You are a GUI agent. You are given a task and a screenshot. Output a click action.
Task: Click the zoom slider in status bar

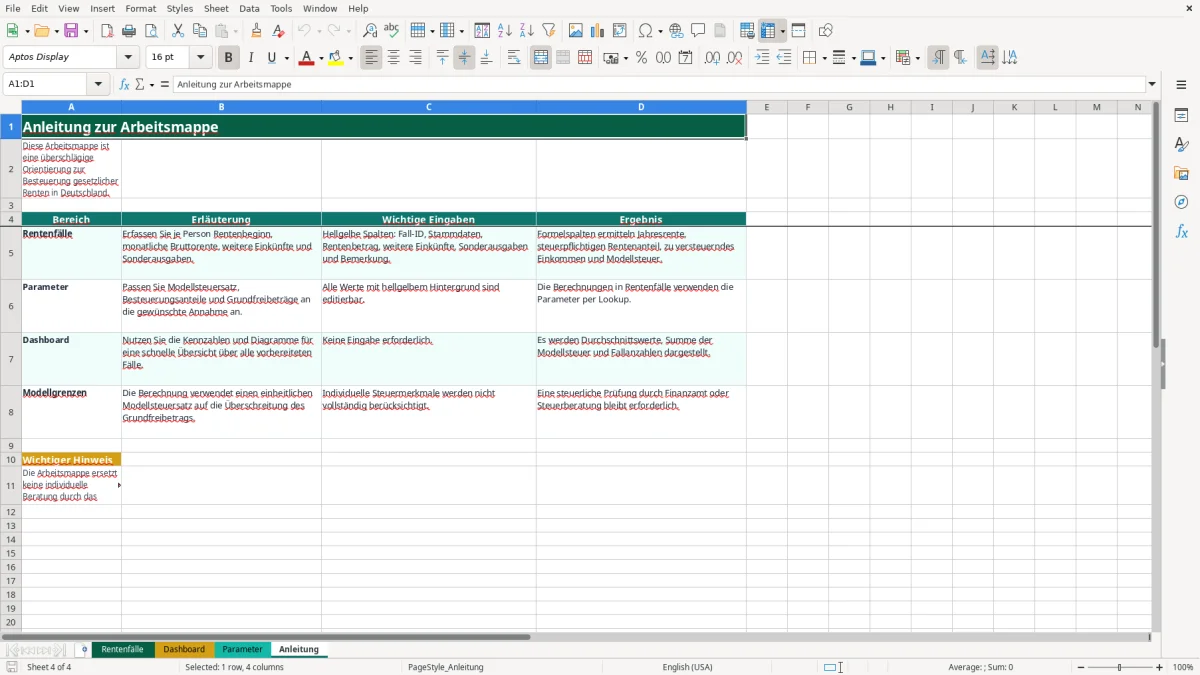tap(1120, 667)
